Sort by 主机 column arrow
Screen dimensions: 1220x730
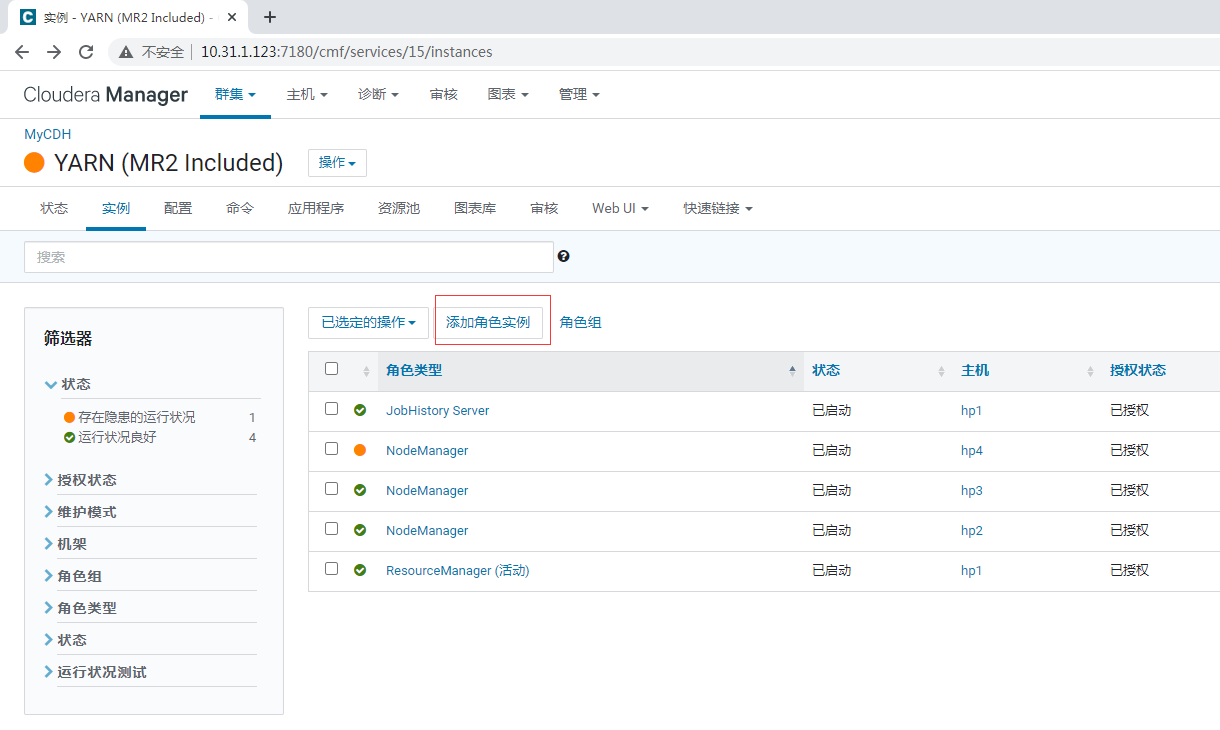click(1090, 371)
